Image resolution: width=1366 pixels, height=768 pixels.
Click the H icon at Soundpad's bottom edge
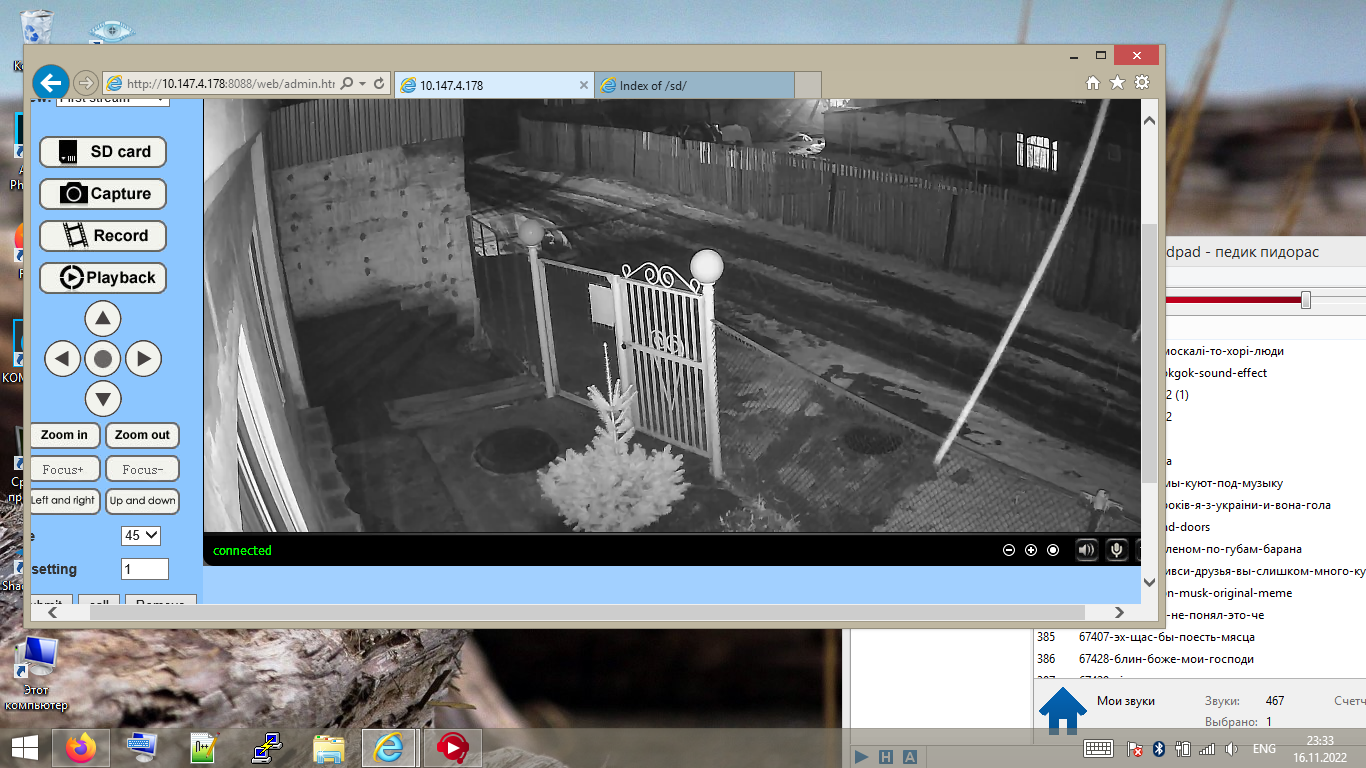[885, 757]
